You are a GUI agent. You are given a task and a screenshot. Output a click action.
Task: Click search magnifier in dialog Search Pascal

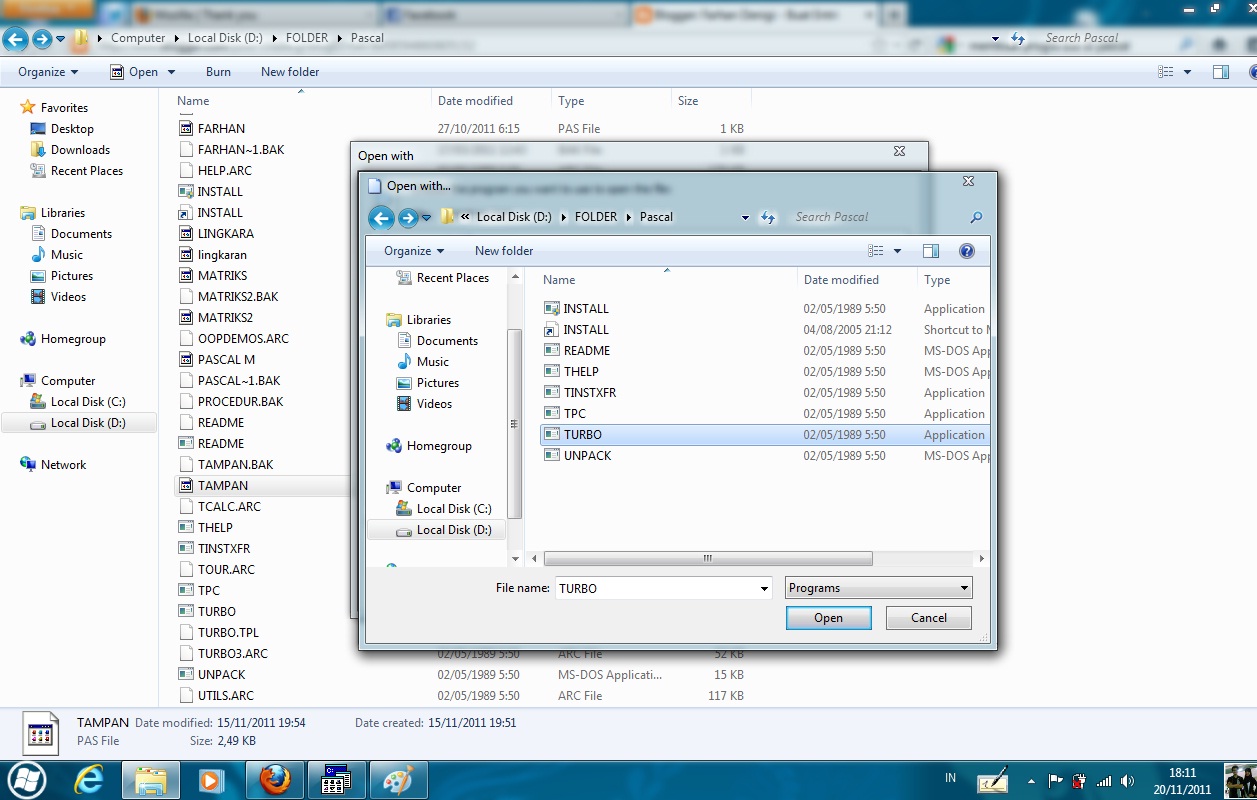976,217
